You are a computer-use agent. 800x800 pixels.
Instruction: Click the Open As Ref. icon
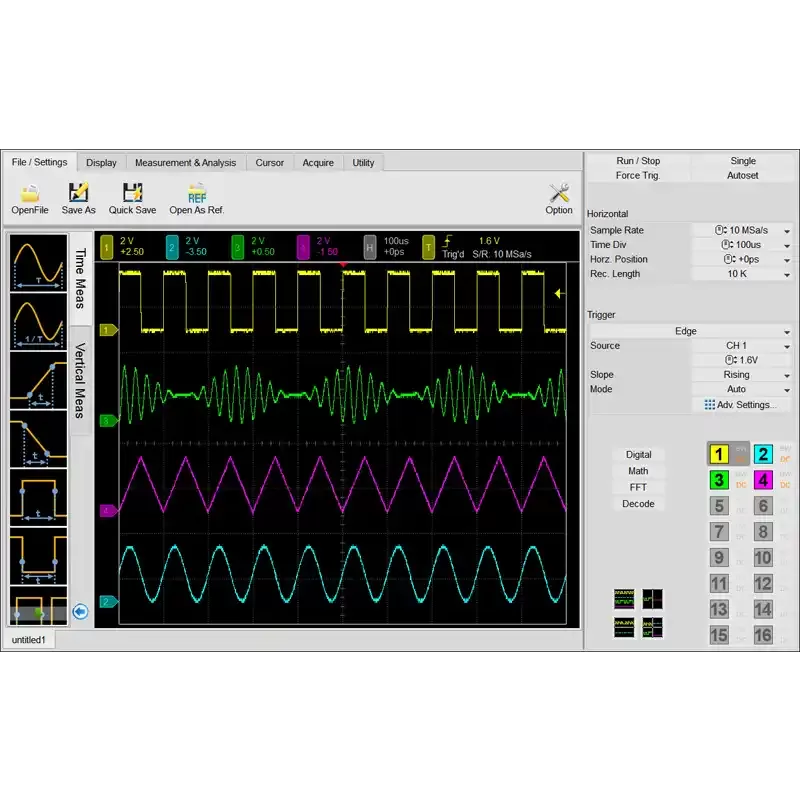196,193
